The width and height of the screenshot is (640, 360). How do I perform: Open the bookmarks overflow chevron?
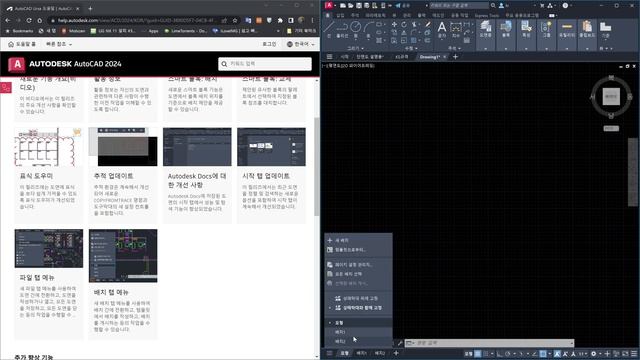278,31
